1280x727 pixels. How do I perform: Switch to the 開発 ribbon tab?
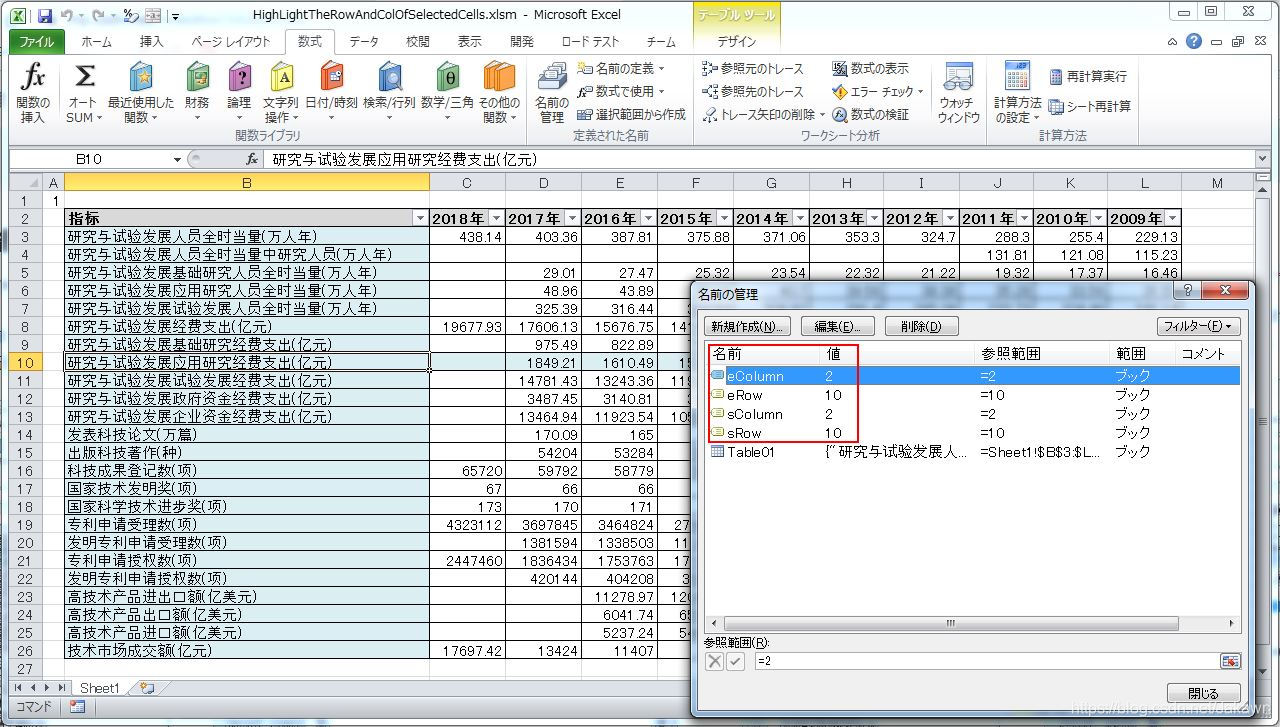(521, 42)
